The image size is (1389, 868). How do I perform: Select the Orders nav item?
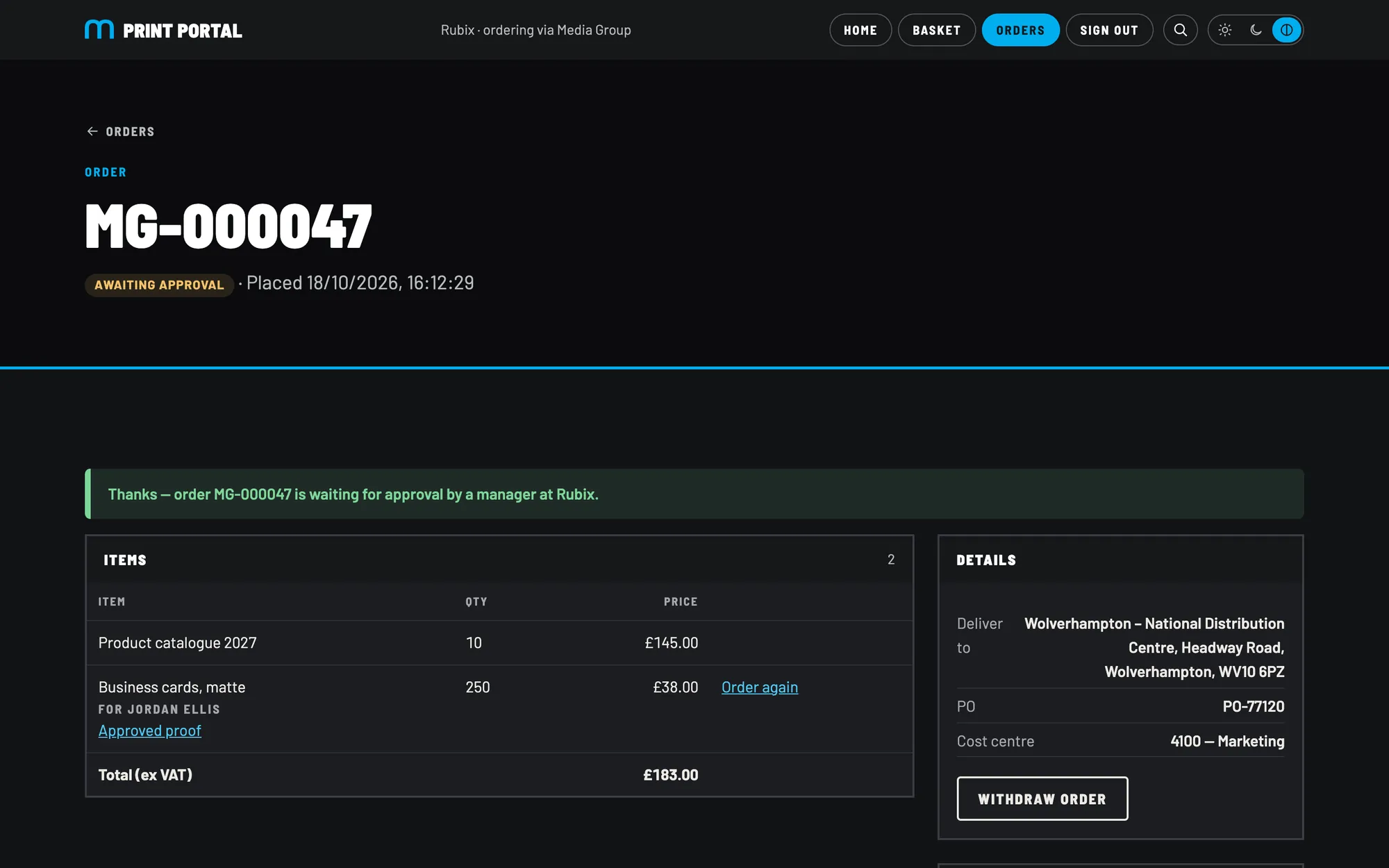pyautogui.click(x=1020, y=30)
